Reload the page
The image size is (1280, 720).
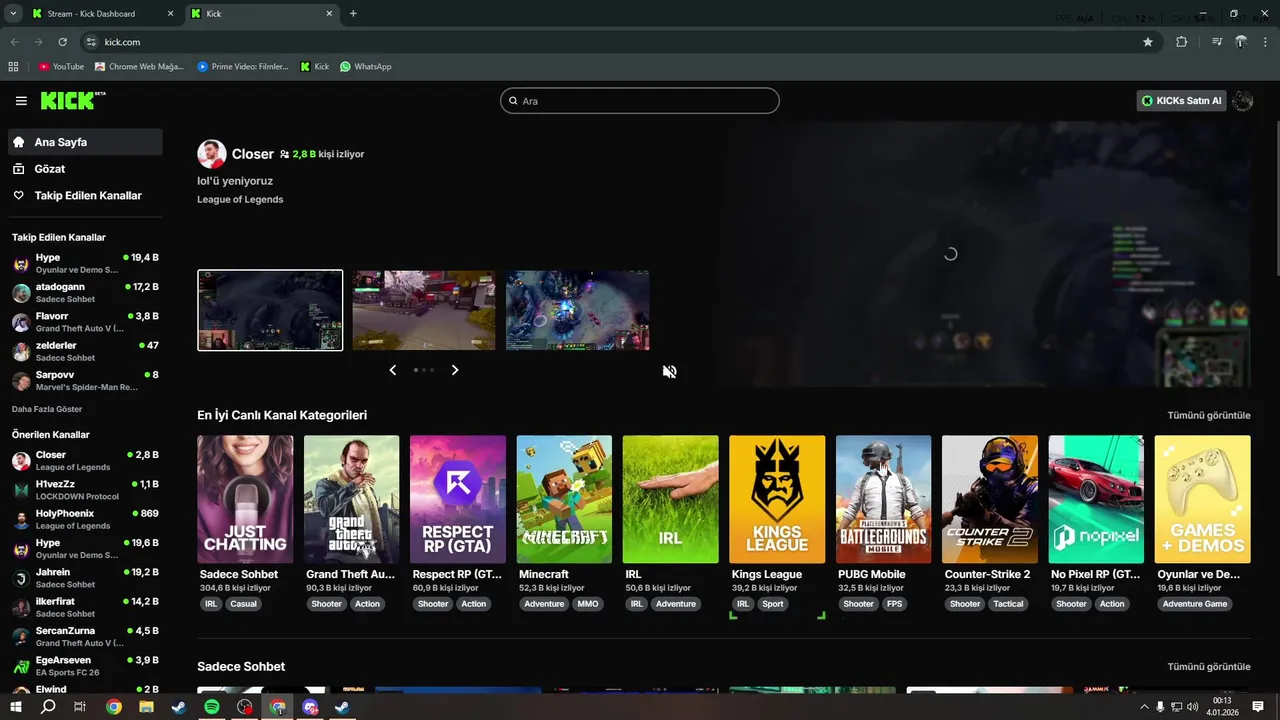(62, 42)
